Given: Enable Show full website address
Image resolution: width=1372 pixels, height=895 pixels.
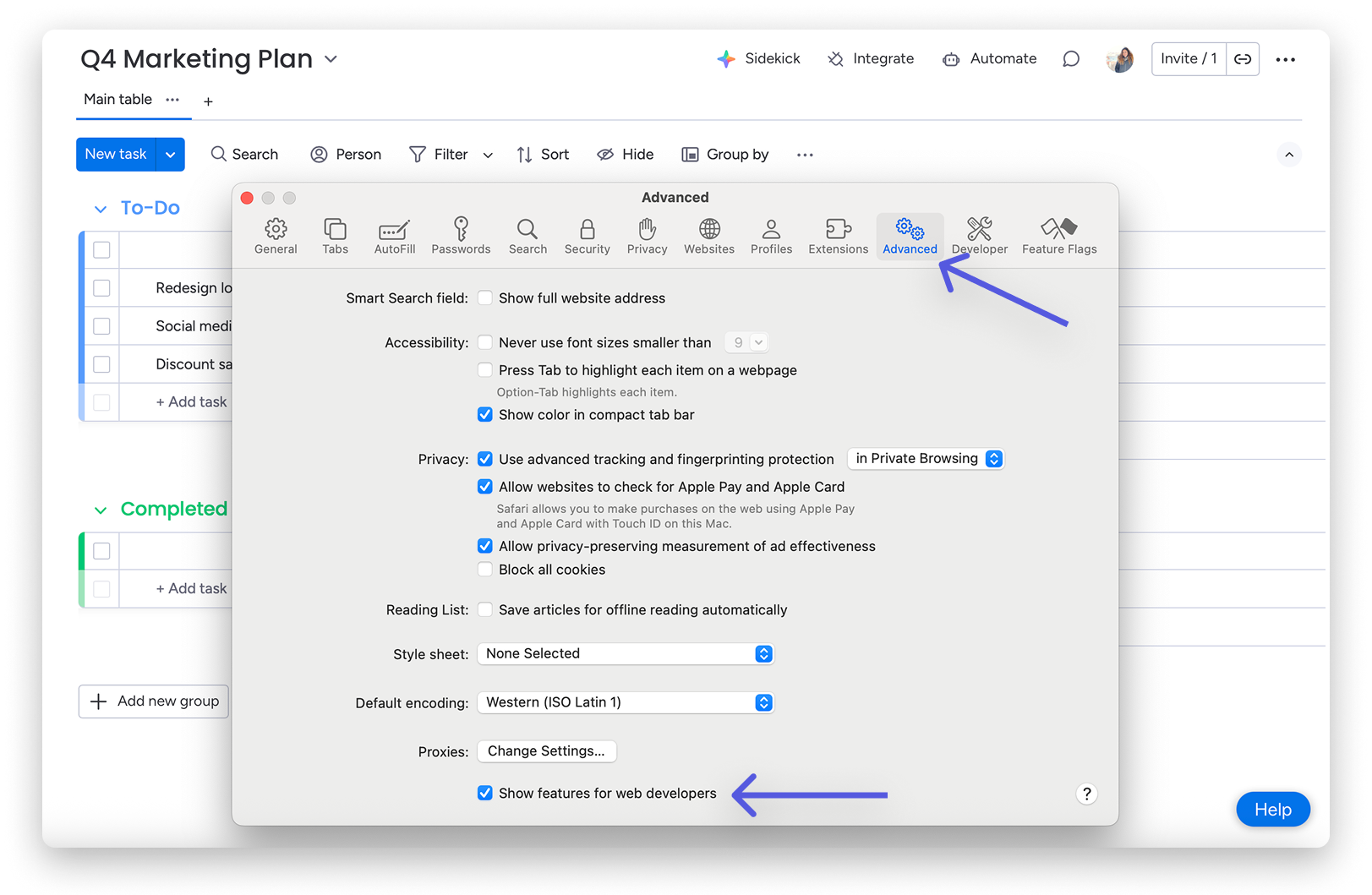Looking at the screenshot, I should 485,298.
